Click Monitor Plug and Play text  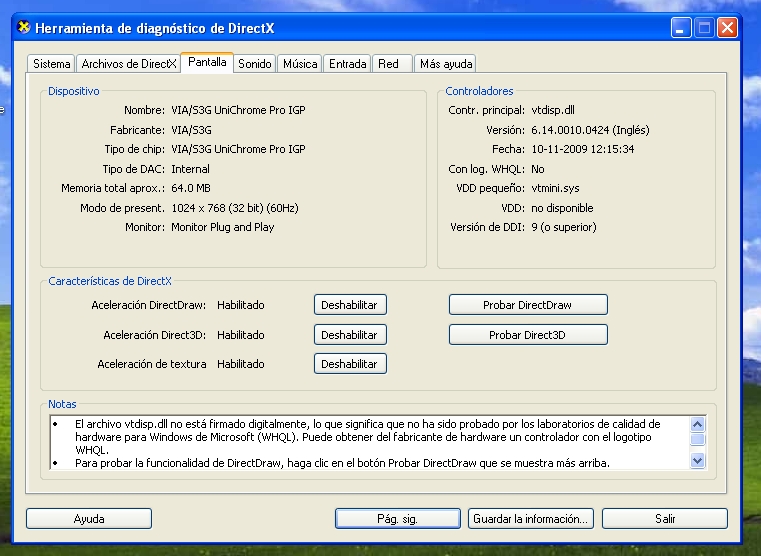[223, 227]
